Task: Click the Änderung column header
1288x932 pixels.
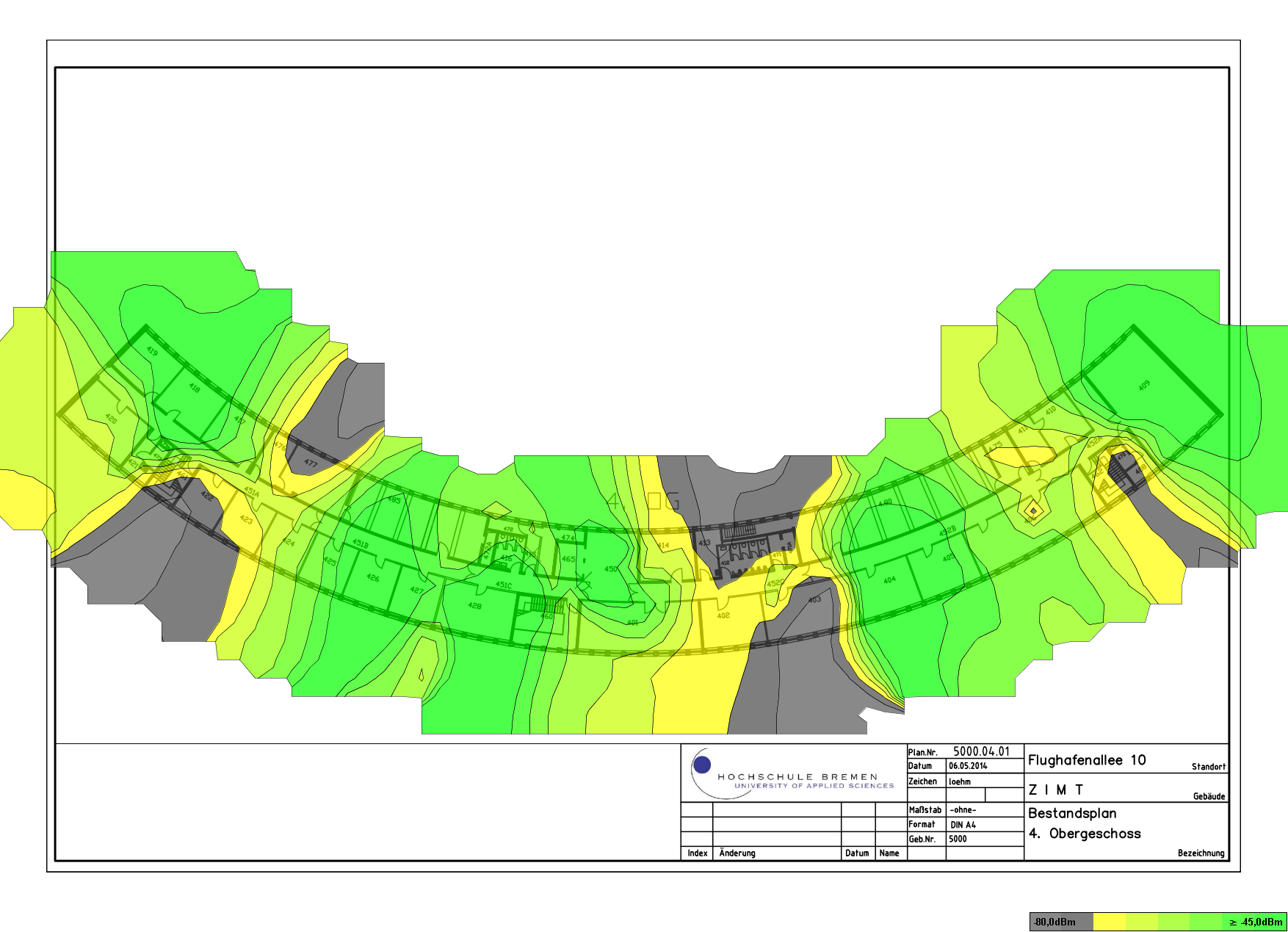Action: tap(737, 853)
